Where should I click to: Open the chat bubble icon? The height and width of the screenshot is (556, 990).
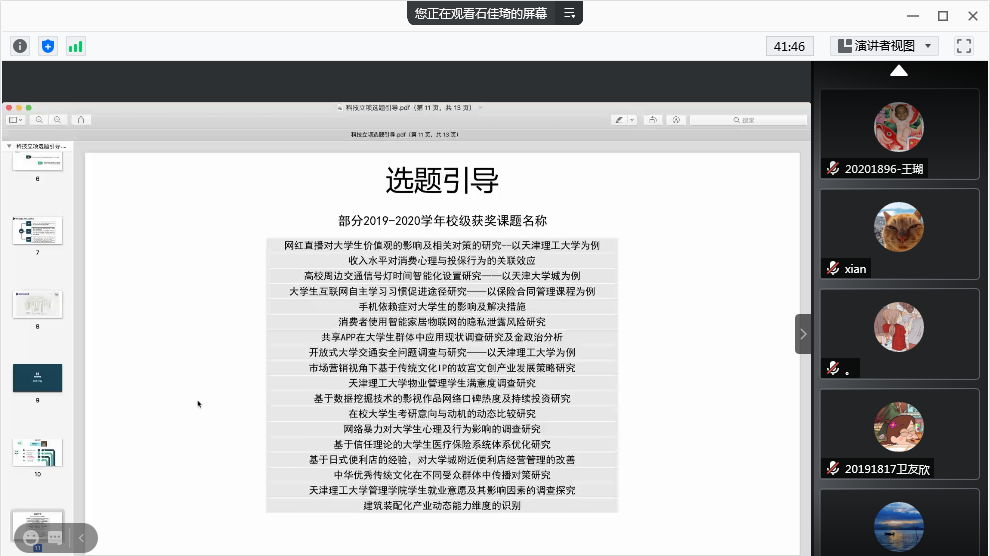click(x=55, y=538)
